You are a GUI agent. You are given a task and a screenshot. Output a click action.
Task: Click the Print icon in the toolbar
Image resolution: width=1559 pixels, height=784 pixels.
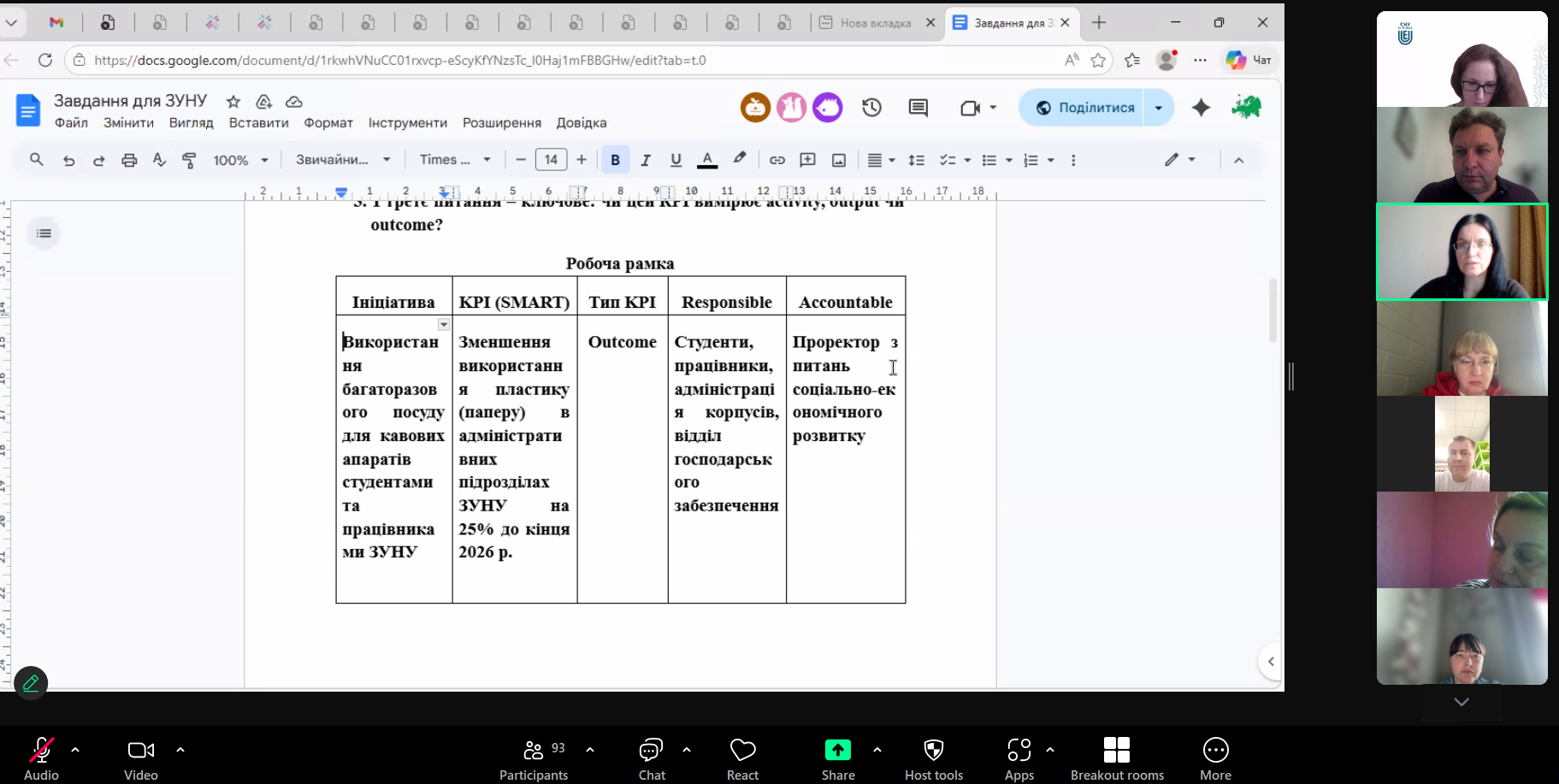pyautogui.click(x=129, y=161)
